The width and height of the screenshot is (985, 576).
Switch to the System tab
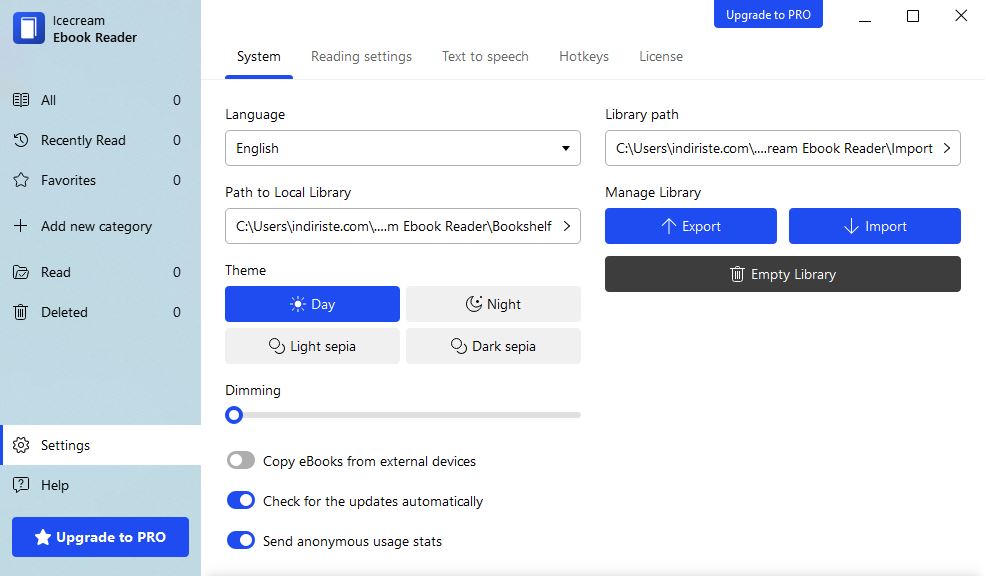259,57
